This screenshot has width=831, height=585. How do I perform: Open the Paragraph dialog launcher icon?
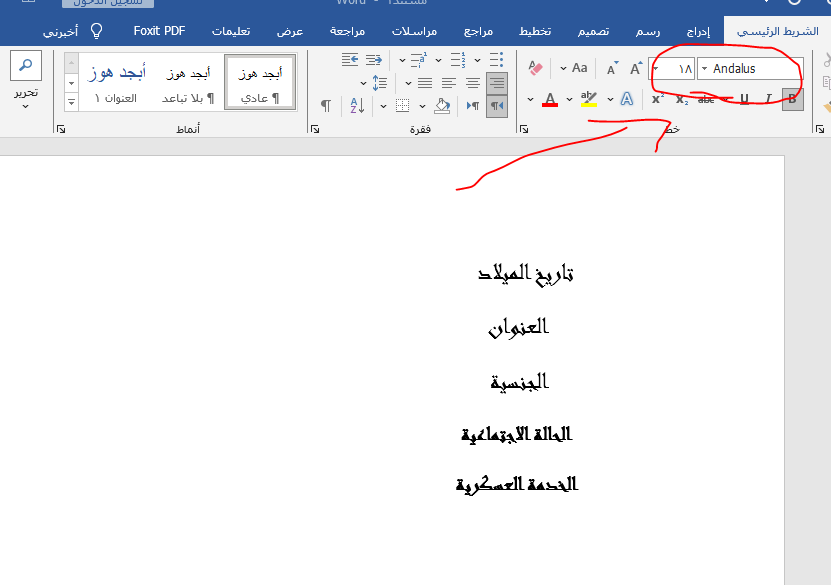pos(315,129)
